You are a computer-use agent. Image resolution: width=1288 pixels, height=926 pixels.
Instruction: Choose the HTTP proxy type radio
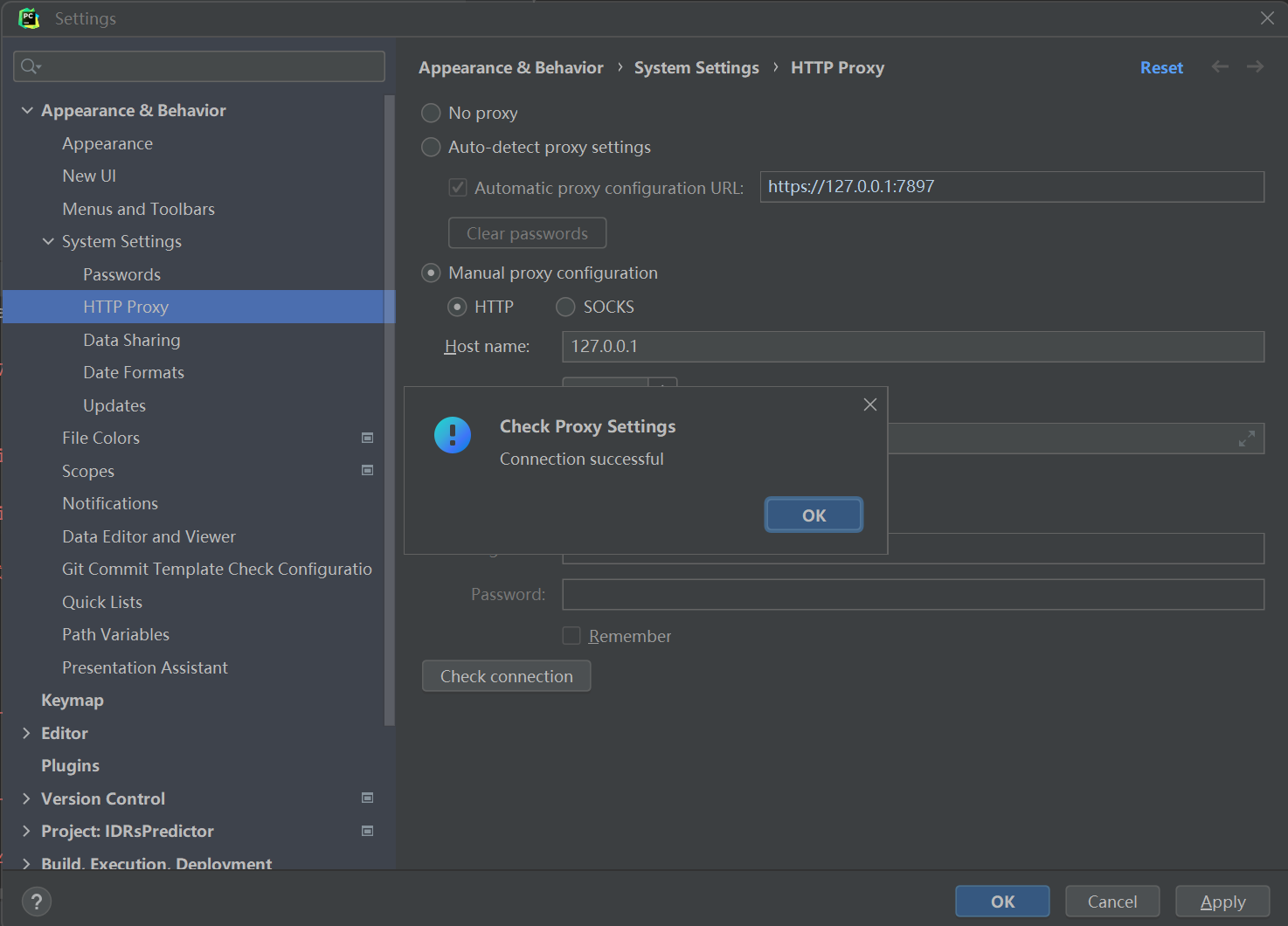tap(457, 307)
